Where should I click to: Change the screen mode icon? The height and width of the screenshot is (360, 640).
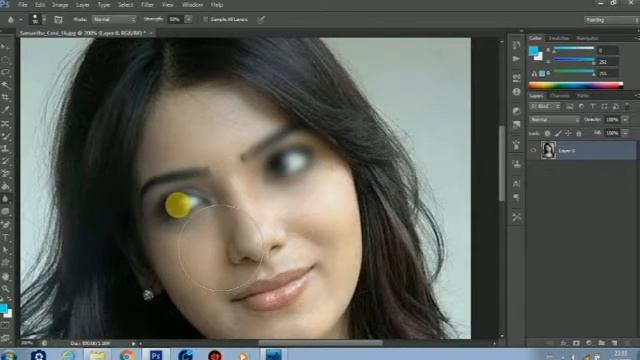(x=5, y=338)
